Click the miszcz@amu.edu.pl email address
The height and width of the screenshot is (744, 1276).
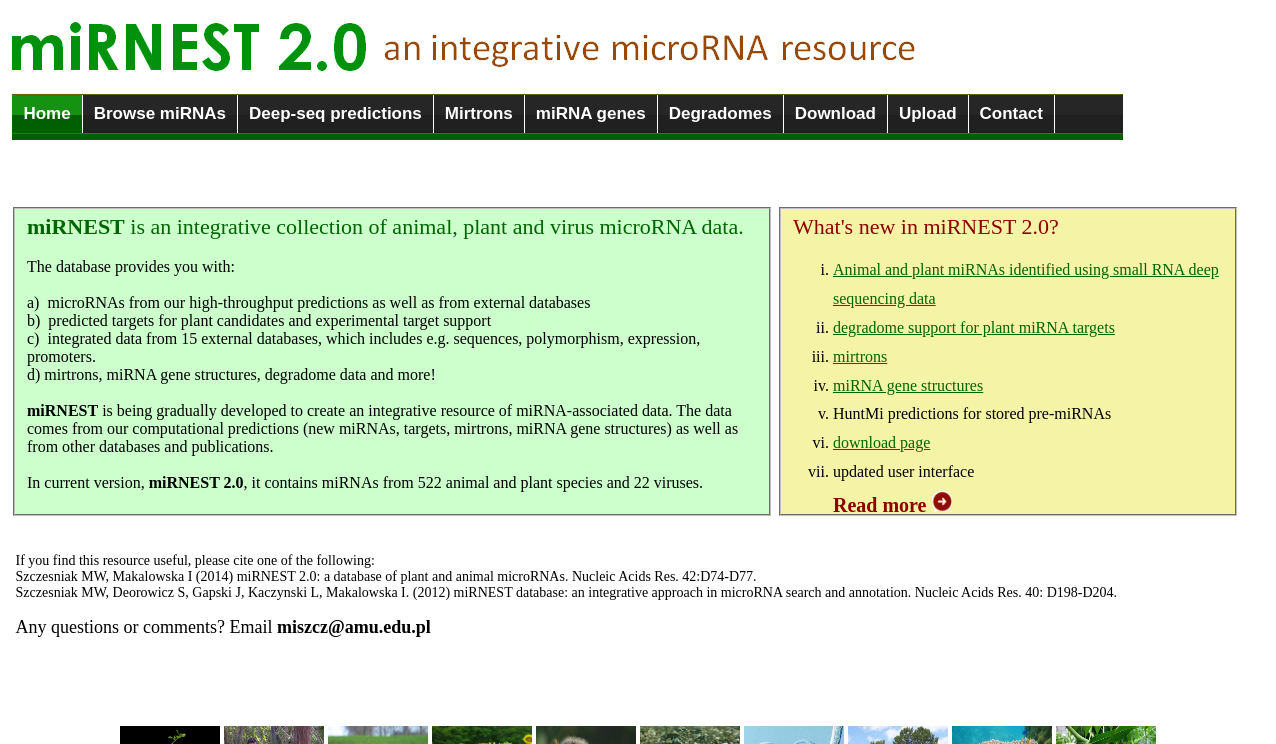tap(354, 627)
